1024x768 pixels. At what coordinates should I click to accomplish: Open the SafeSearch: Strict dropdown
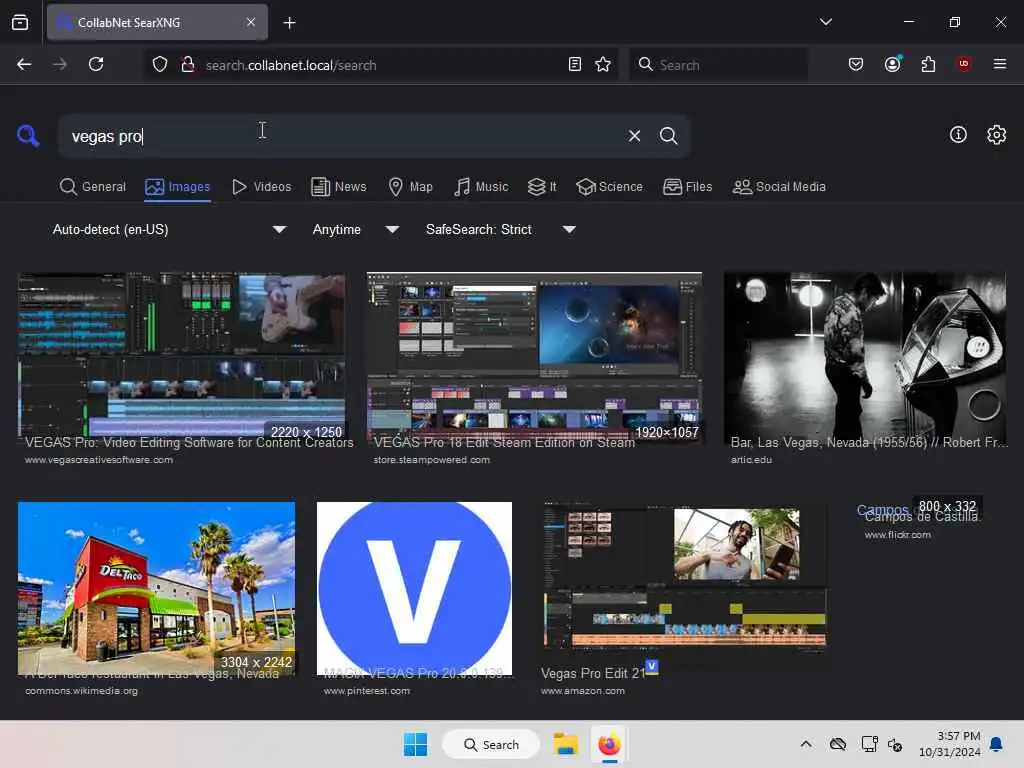tap(500, 229)
